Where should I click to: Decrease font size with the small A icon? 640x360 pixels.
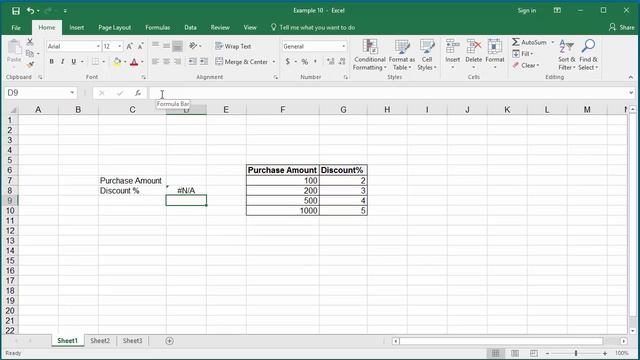click(x=140, y=47)
